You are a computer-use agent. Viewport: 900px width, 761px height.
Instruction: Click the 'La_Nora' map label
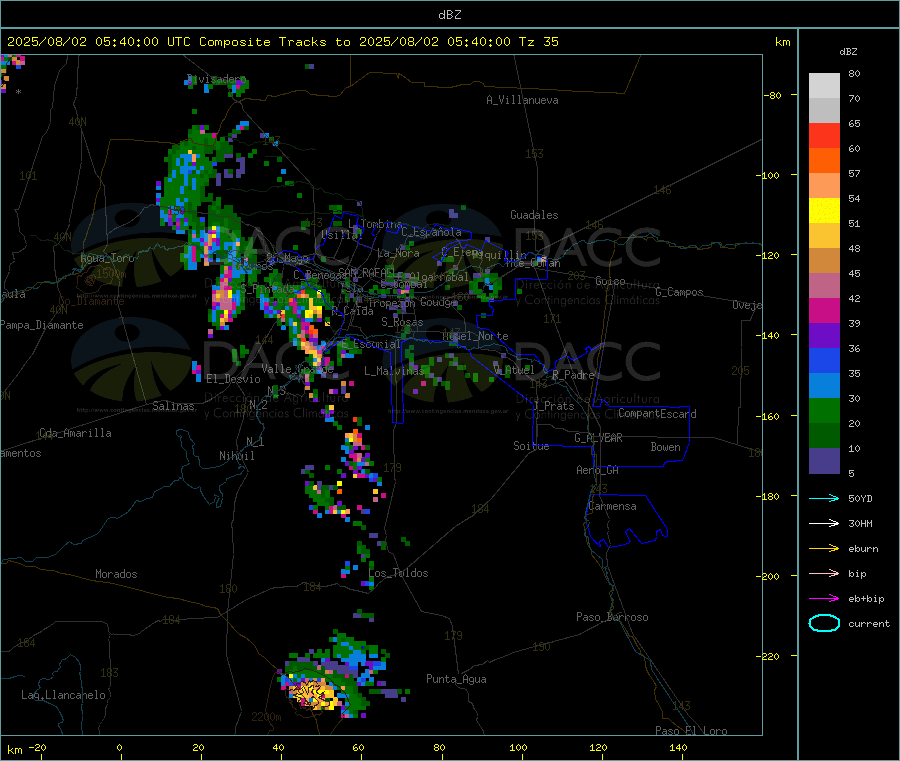[x=398, y=253]
